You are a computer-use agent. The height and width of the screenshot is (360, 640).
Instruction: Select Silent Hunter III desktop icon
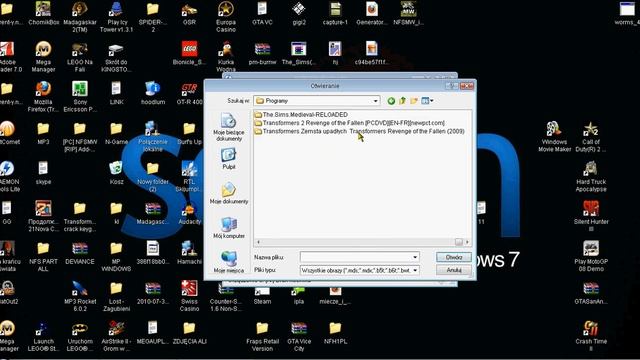point(591,216)
